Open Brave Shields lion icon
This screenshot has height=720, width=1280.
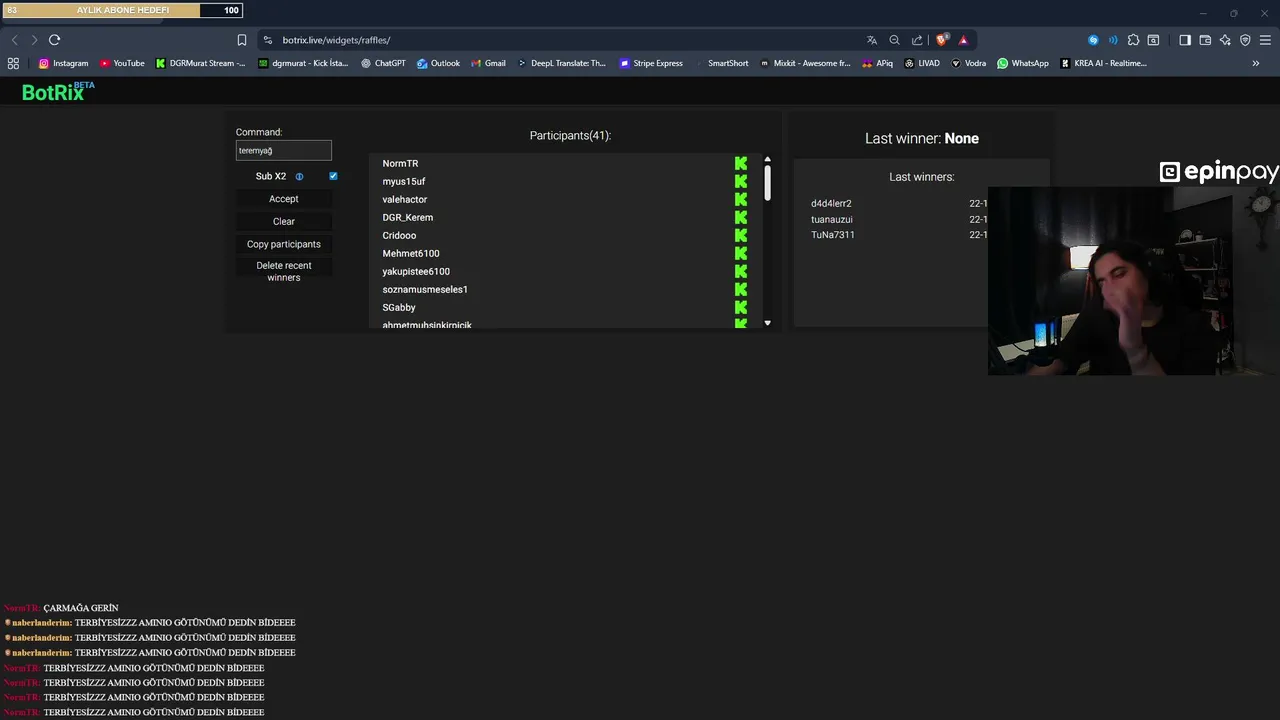(x=942, y=40)
